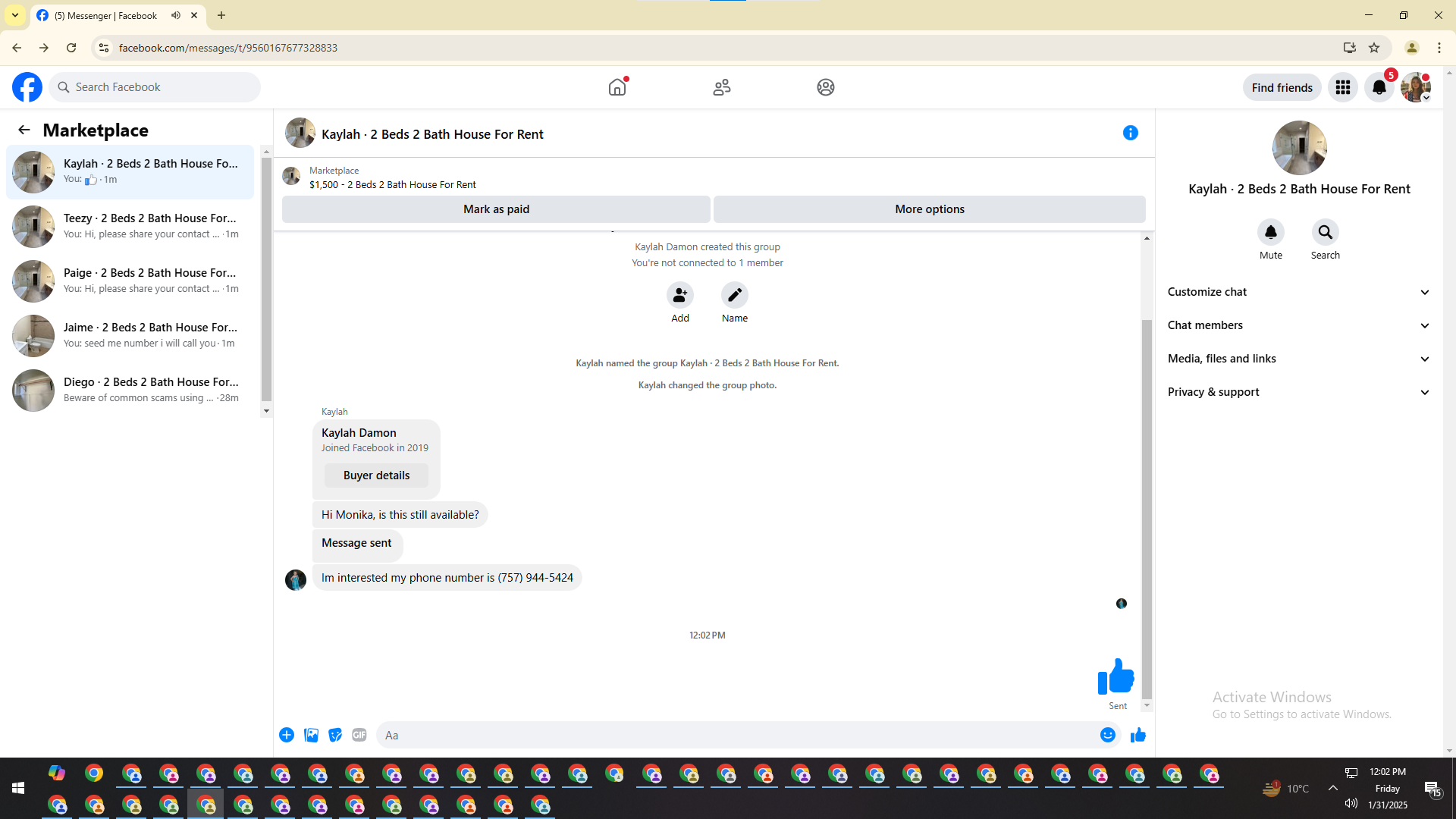Image resolution: width=1456 pixels, height=819 pixels.
Task: Choose a sticker
Action: point(335,735)
